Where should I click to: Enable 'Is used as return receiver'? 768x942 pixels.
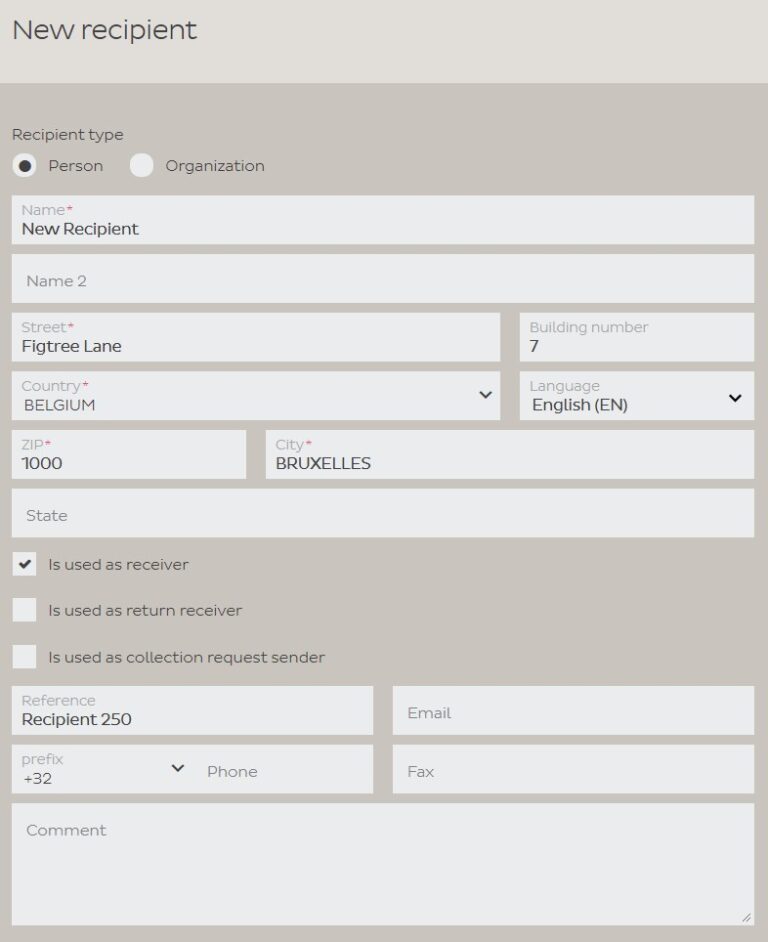click(23, 611)
